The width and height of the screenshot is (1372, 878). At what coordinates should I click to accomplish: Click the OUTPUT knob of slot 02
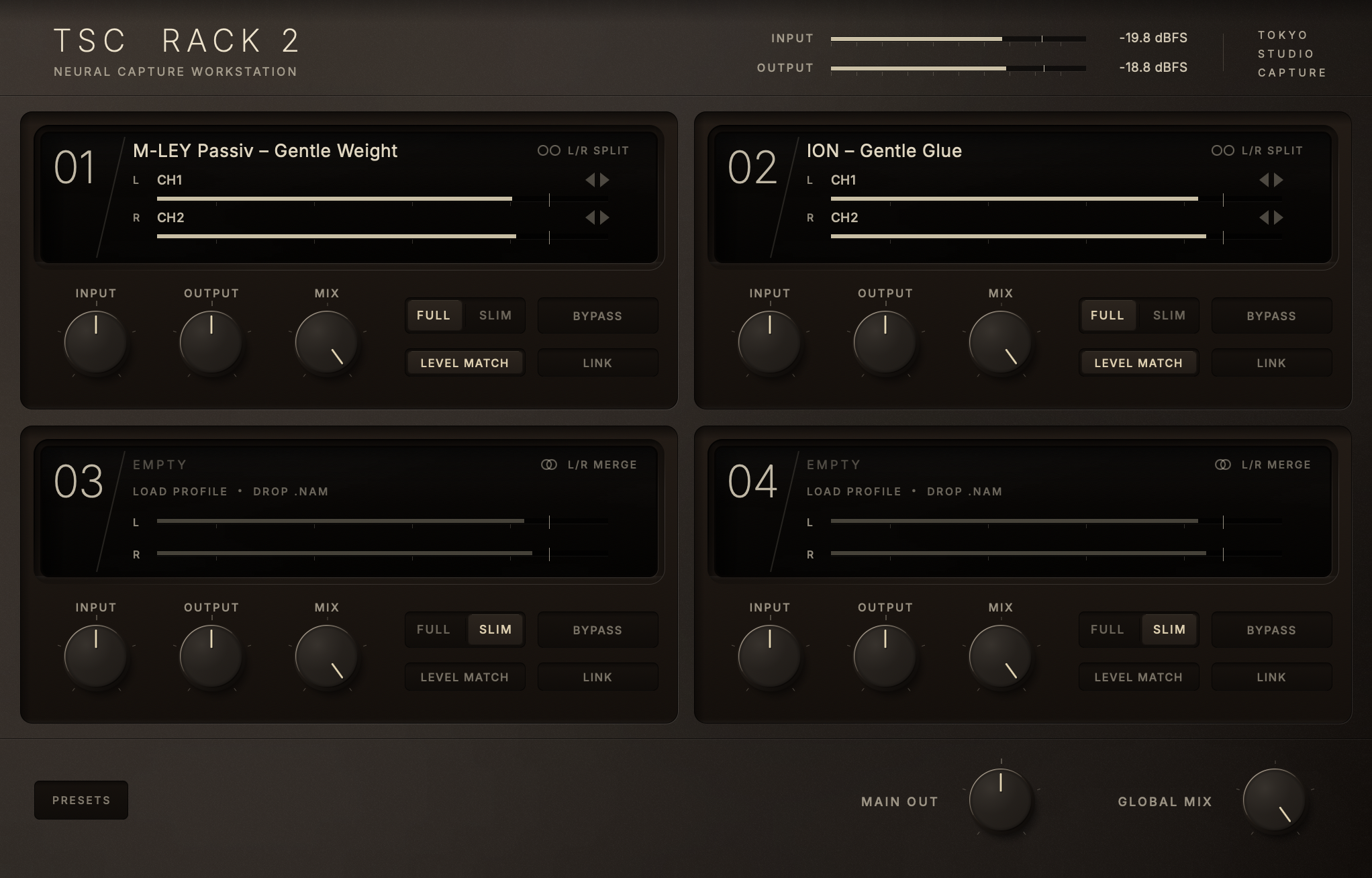pos(885,342)
